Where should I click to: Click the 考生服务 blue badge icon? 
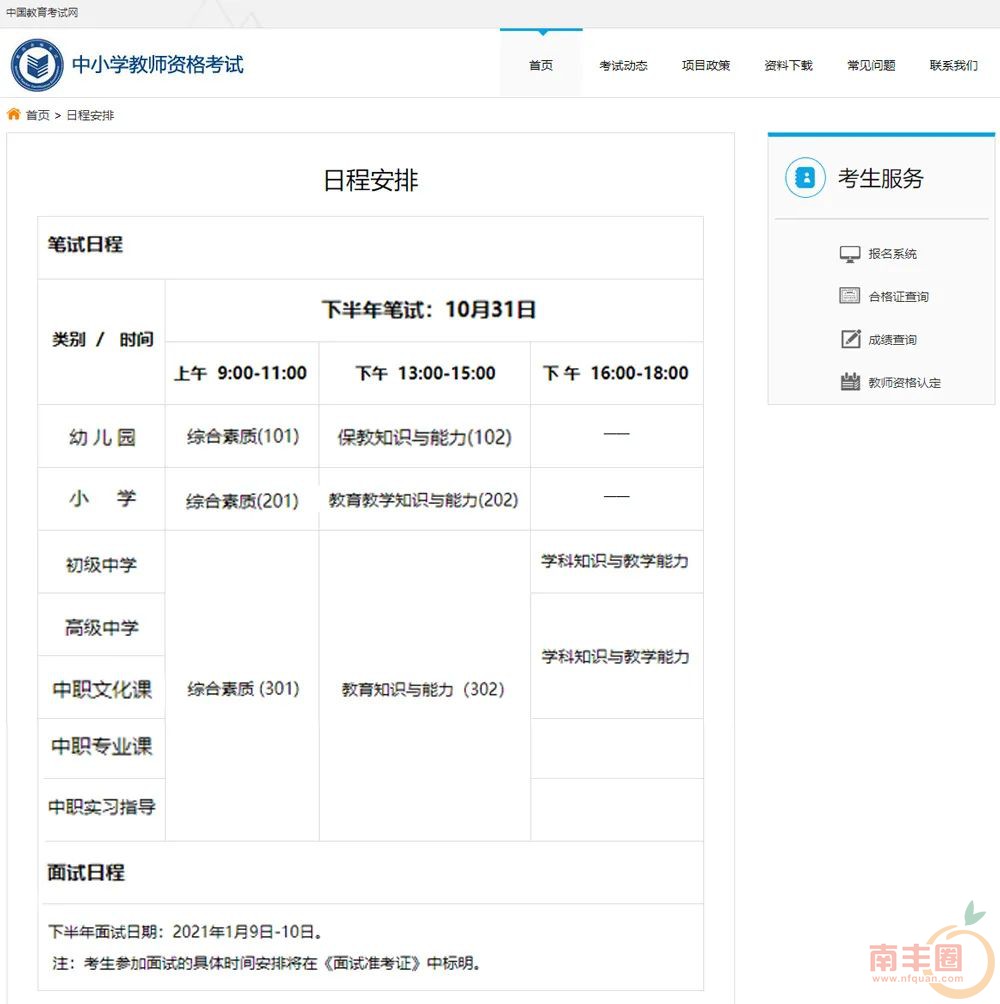coord(805,178)
